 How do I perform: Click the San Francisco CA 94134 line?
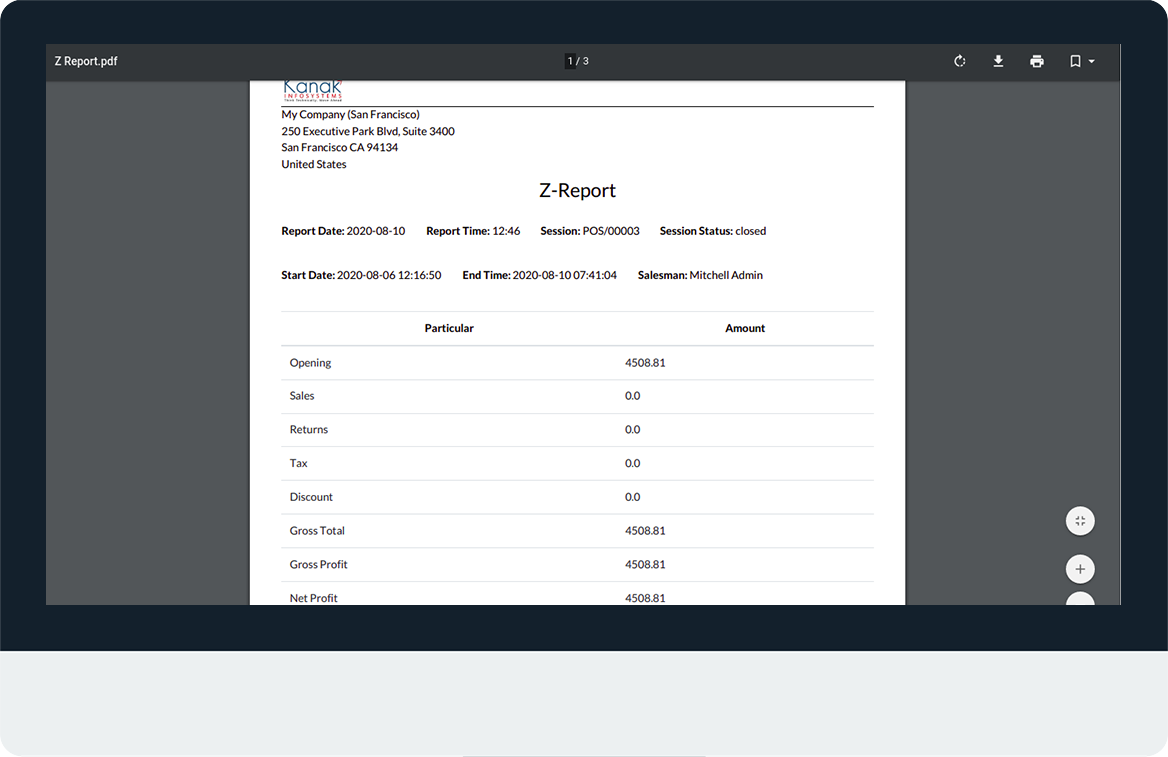point(340,148)
